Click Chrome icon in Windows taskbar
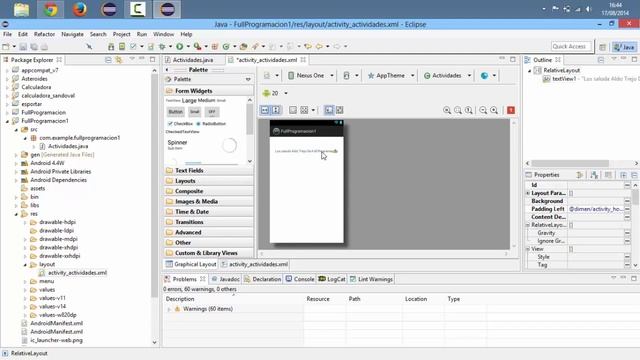Screen dimensions: 640x360 [51, 9]
